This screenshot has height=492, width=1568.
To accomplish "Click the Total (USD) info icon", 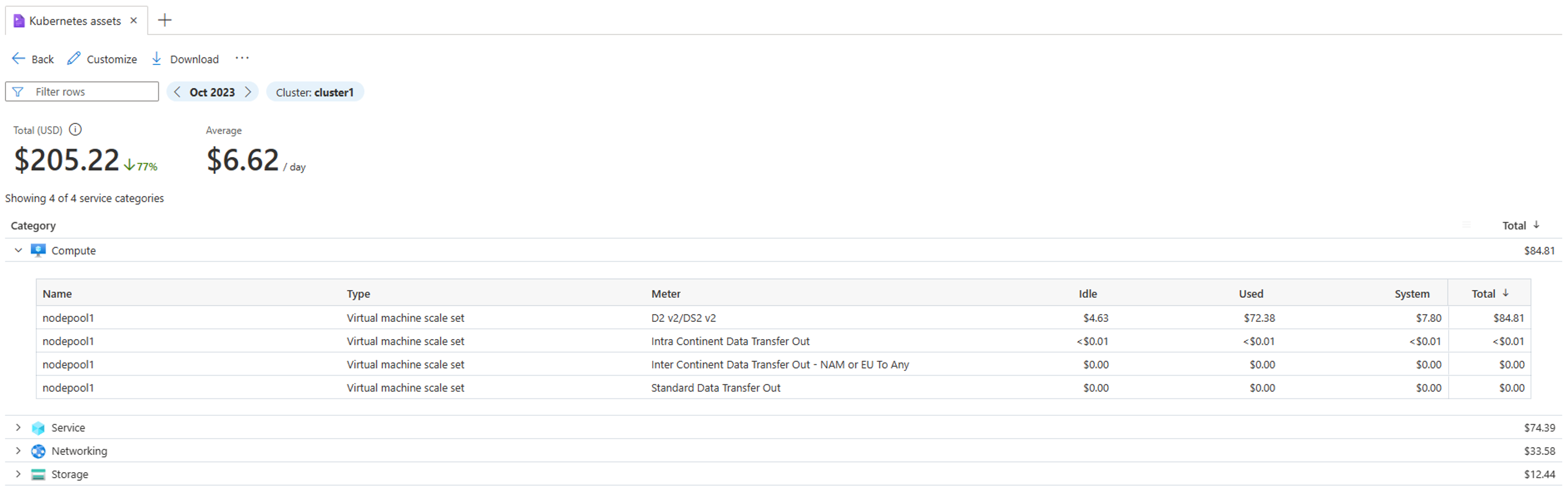I will [x=75, y=129].
